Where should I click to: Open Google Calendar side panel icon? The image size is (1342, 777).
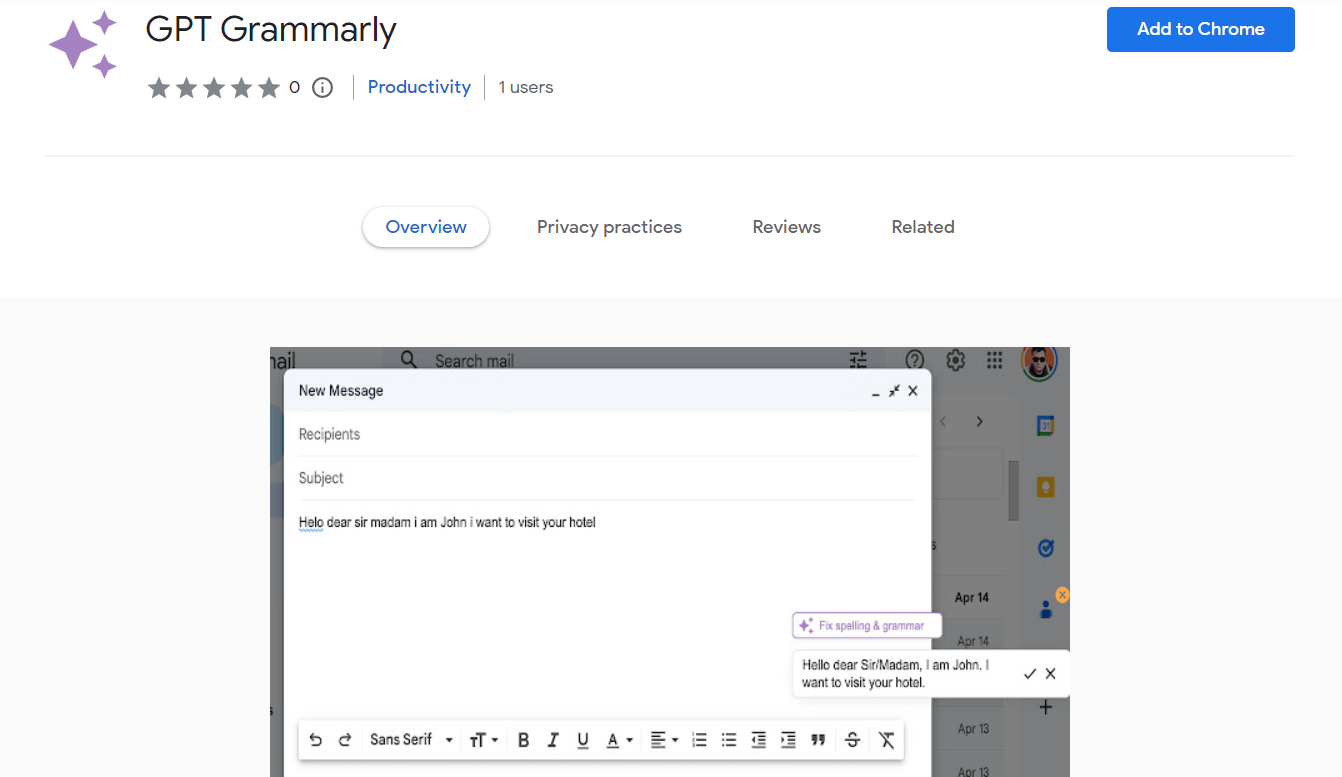click(1045, 425)
